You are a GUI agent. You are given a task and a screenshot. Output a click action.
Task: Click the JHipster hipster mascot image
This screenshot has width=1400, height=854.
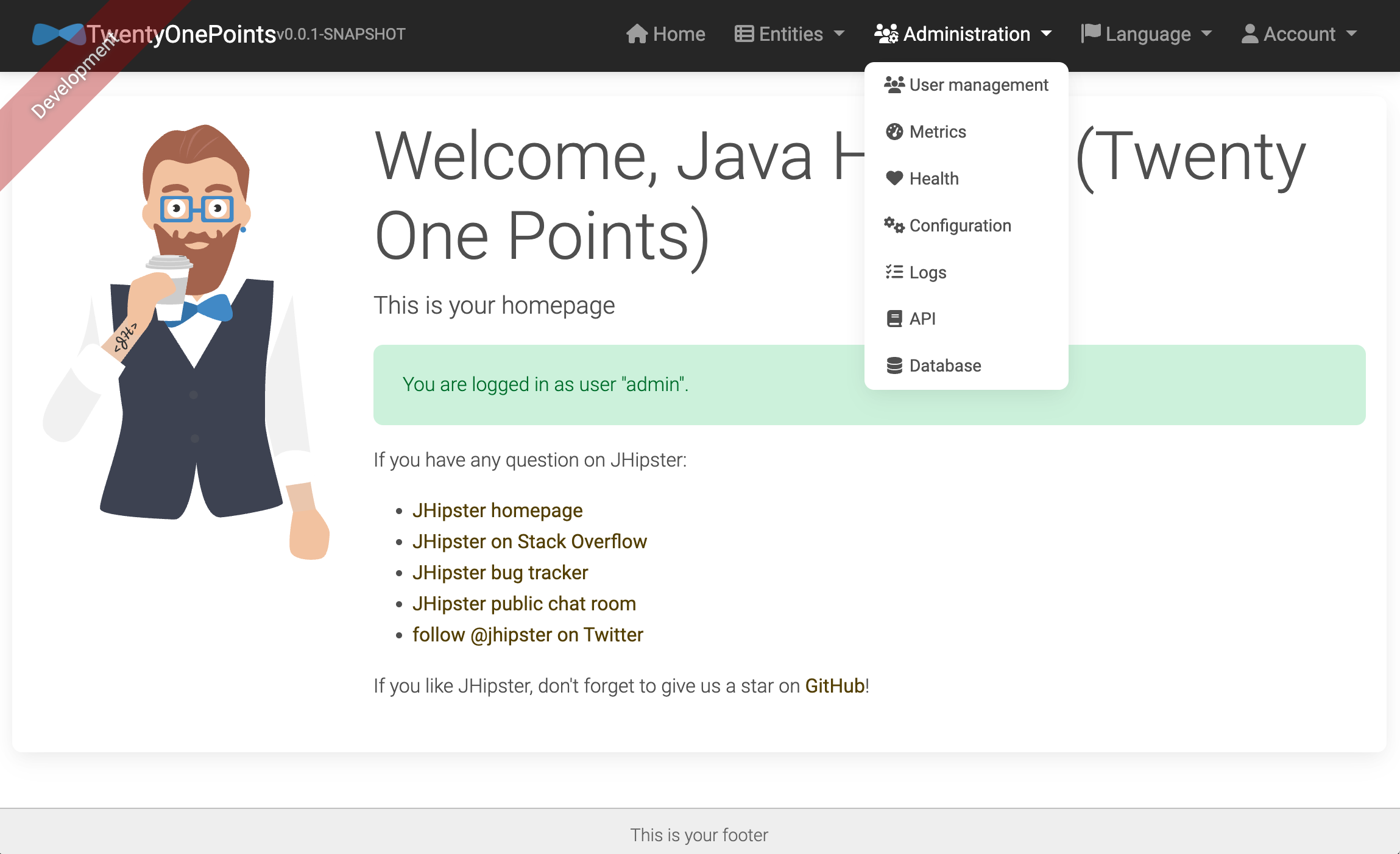[x=186, y=341]
